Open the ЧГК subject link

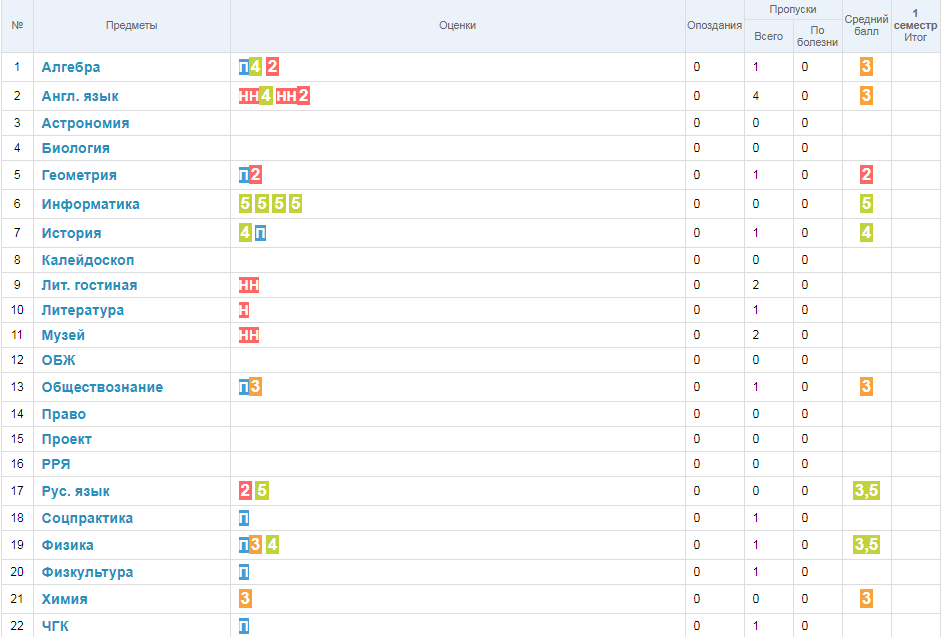pyautogui.click(x=55, y=626)
